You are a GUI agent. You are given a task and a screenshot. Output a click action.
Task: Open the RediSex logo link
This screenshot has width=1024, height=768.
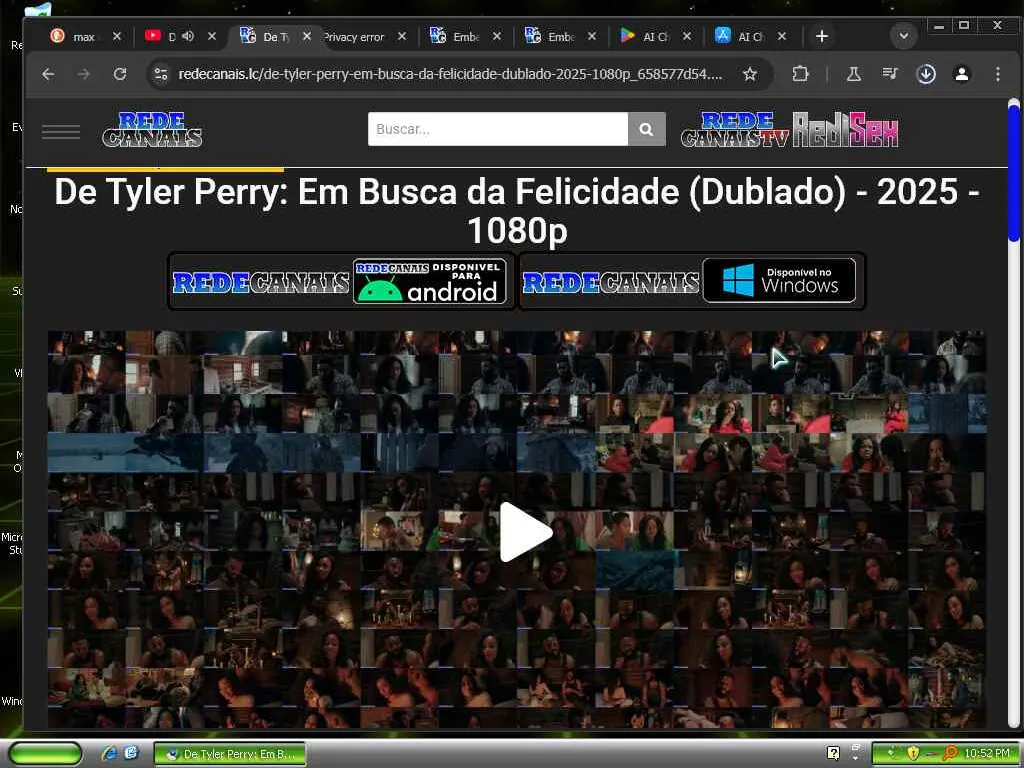[x=846, y=129]
